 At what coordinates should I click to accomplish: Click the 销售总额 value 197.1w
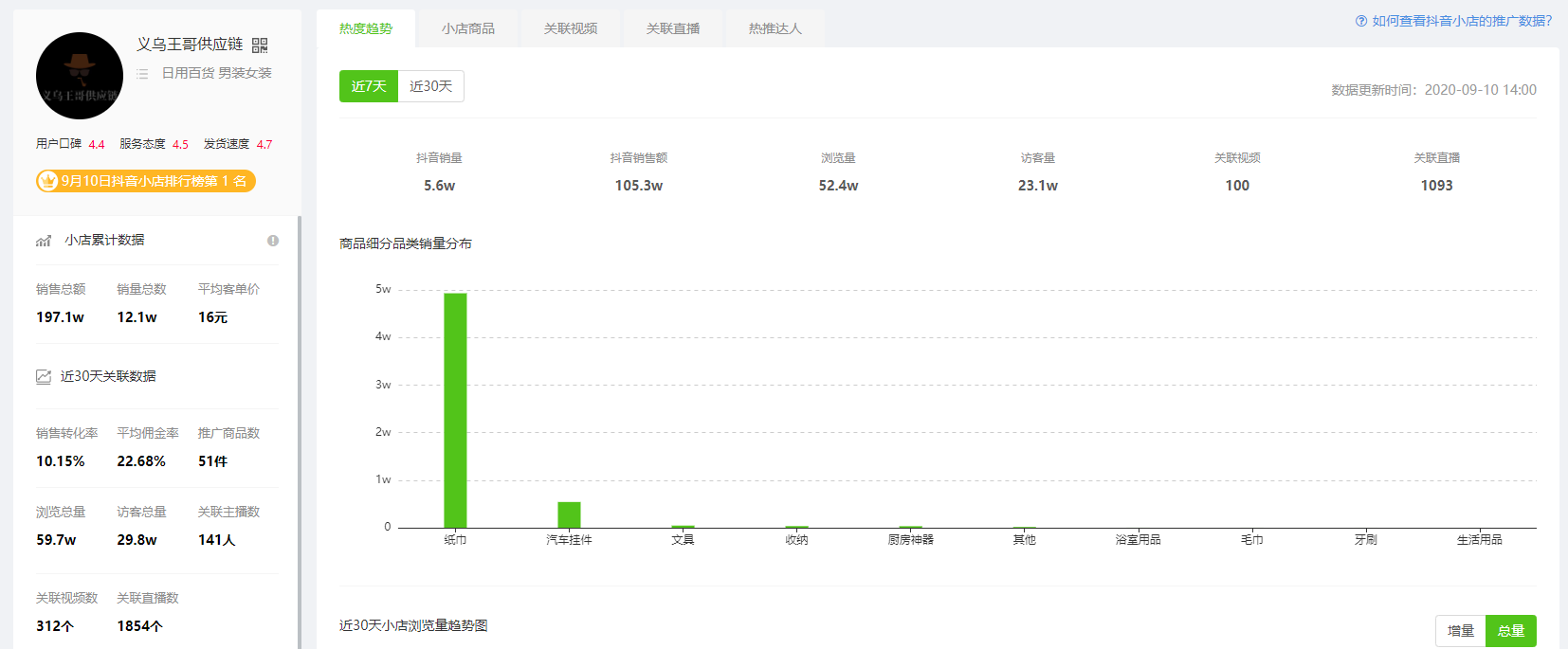tap(60, 317)
